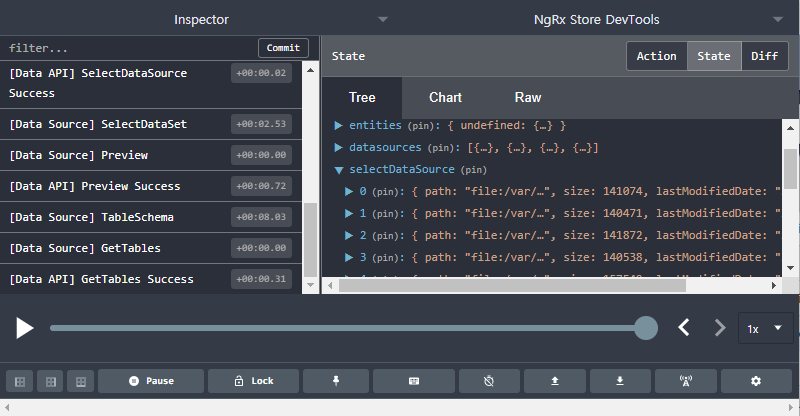Expand the datasources node
800x416 pixels.
pyautogui.click(x=338, y=148)
